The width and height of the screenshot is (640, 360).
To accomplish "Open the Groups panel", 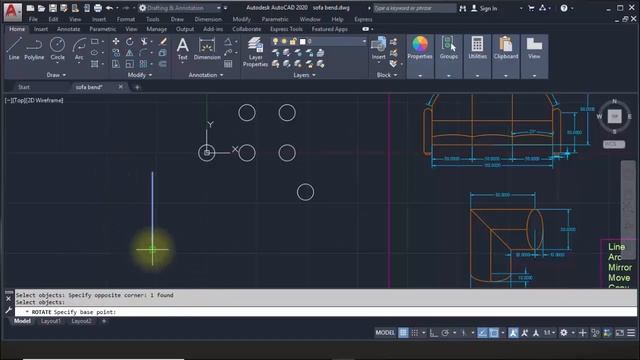I will [449, 48].
